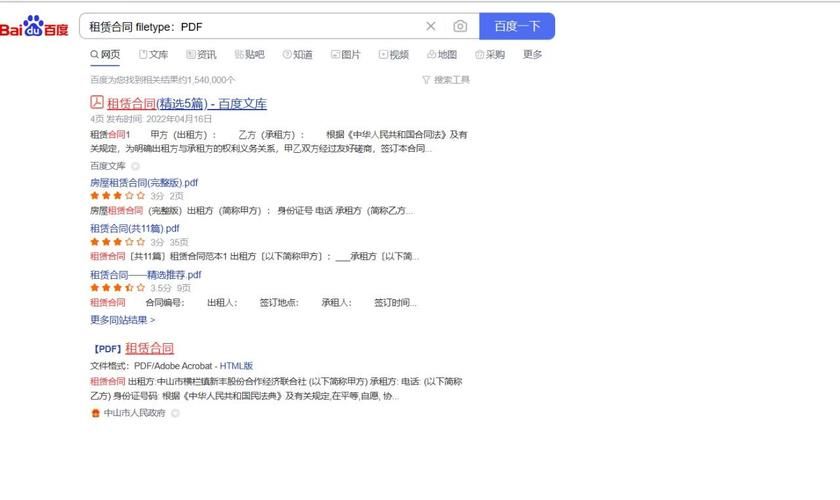Screen dimensions: 840x500
Task: Click 百度文库 source label
Action: coord(108,166)
